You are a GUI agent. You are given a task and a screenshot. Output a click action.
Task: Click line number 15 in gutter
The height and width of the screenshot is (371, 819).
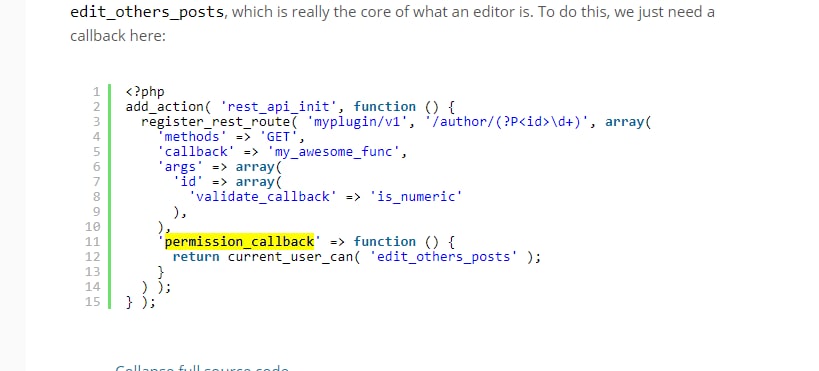click(x=92, y=302)
